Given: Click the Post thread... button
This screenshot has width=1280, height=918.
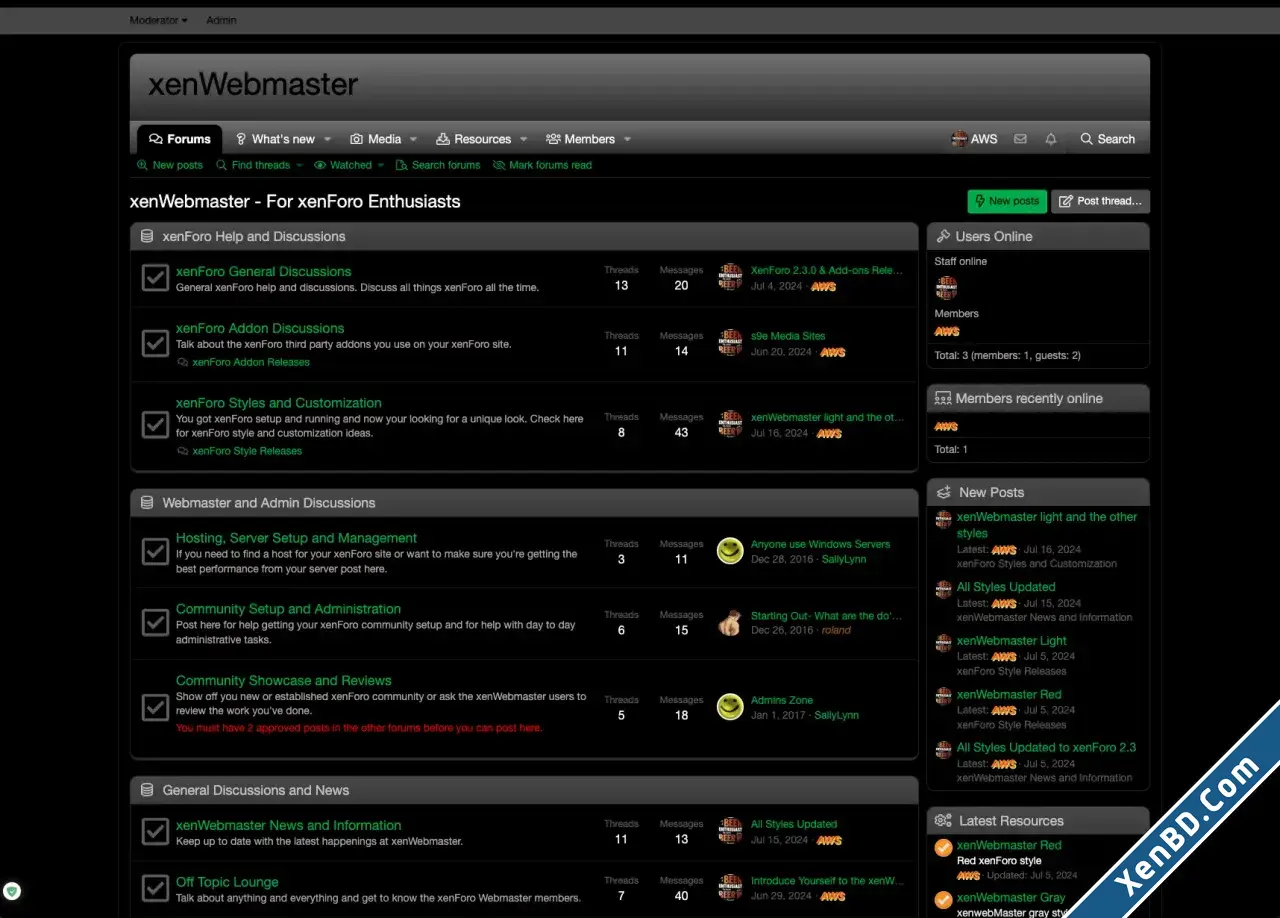Looking at the screenshot, I should pos(1100,201).
